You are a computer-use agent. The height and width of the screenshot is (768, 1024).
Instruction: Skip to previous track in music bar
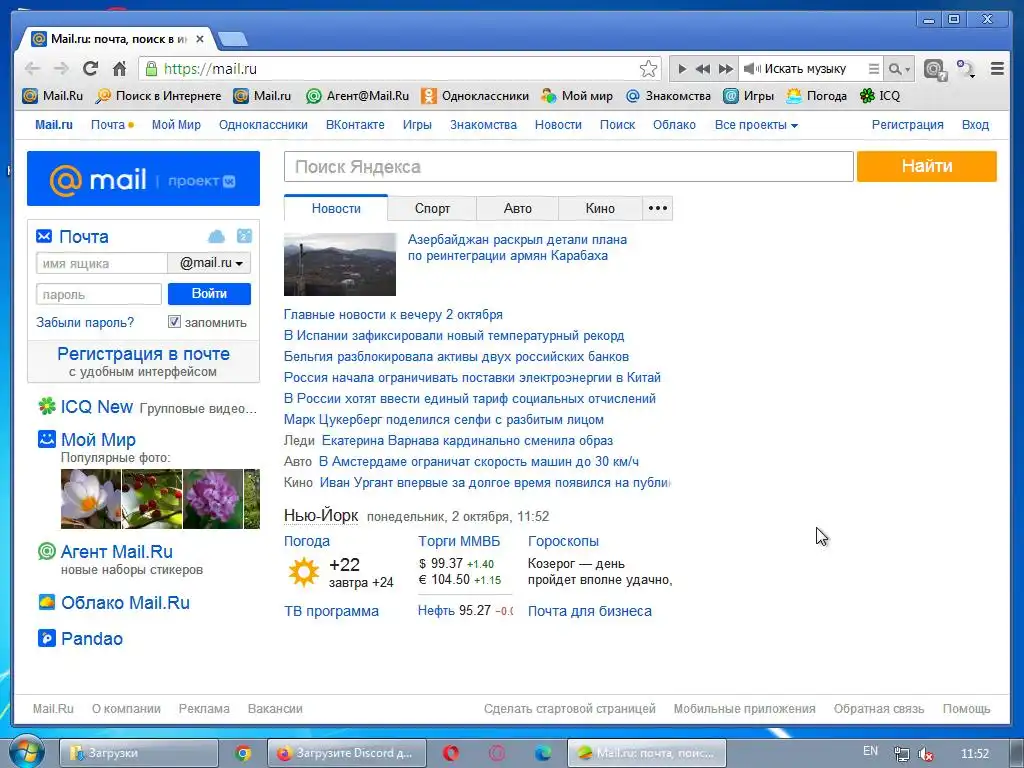[703, 69]
